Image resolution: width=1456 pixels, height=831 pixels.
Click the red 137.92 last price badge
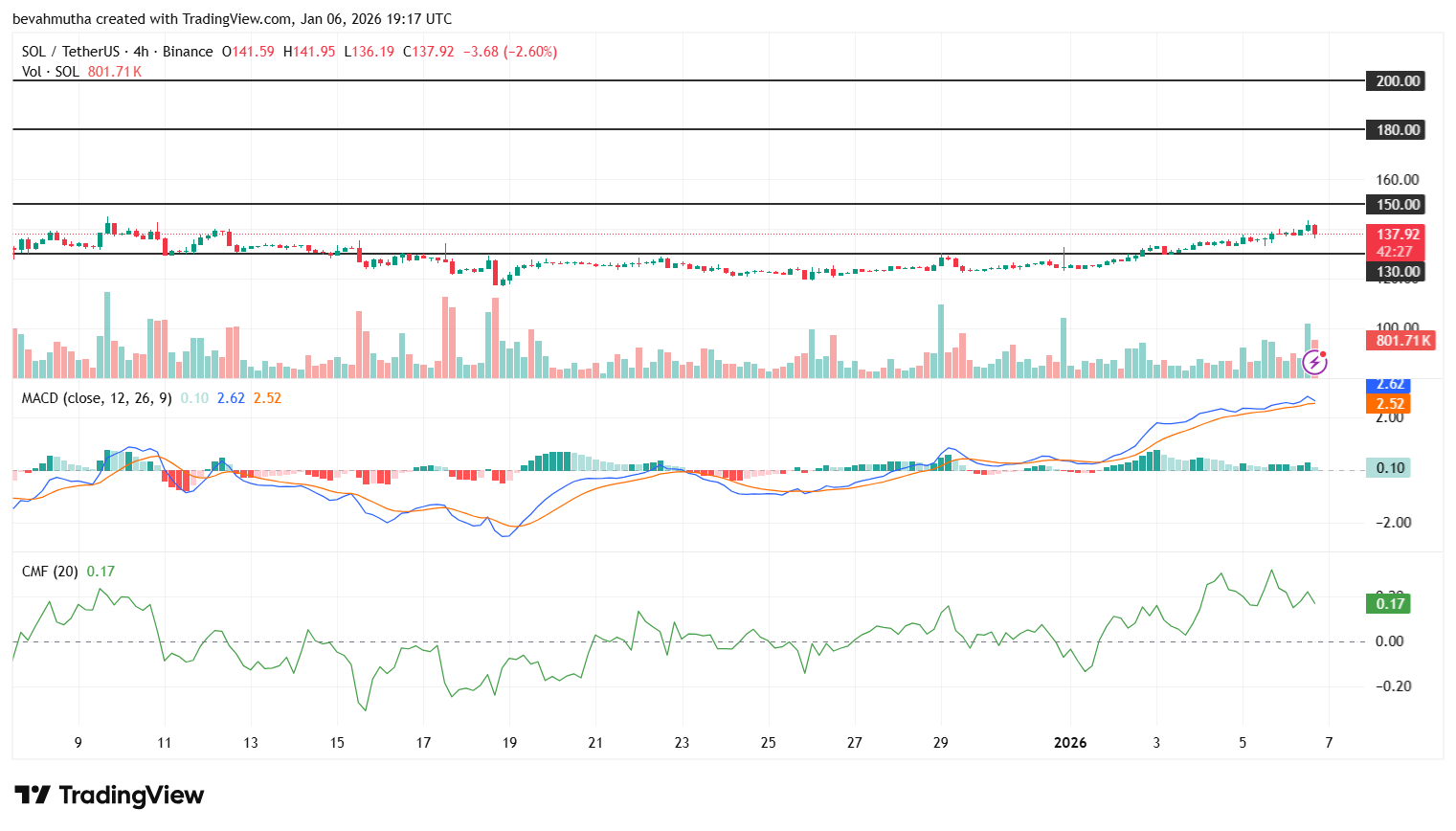coord(1400,233)
